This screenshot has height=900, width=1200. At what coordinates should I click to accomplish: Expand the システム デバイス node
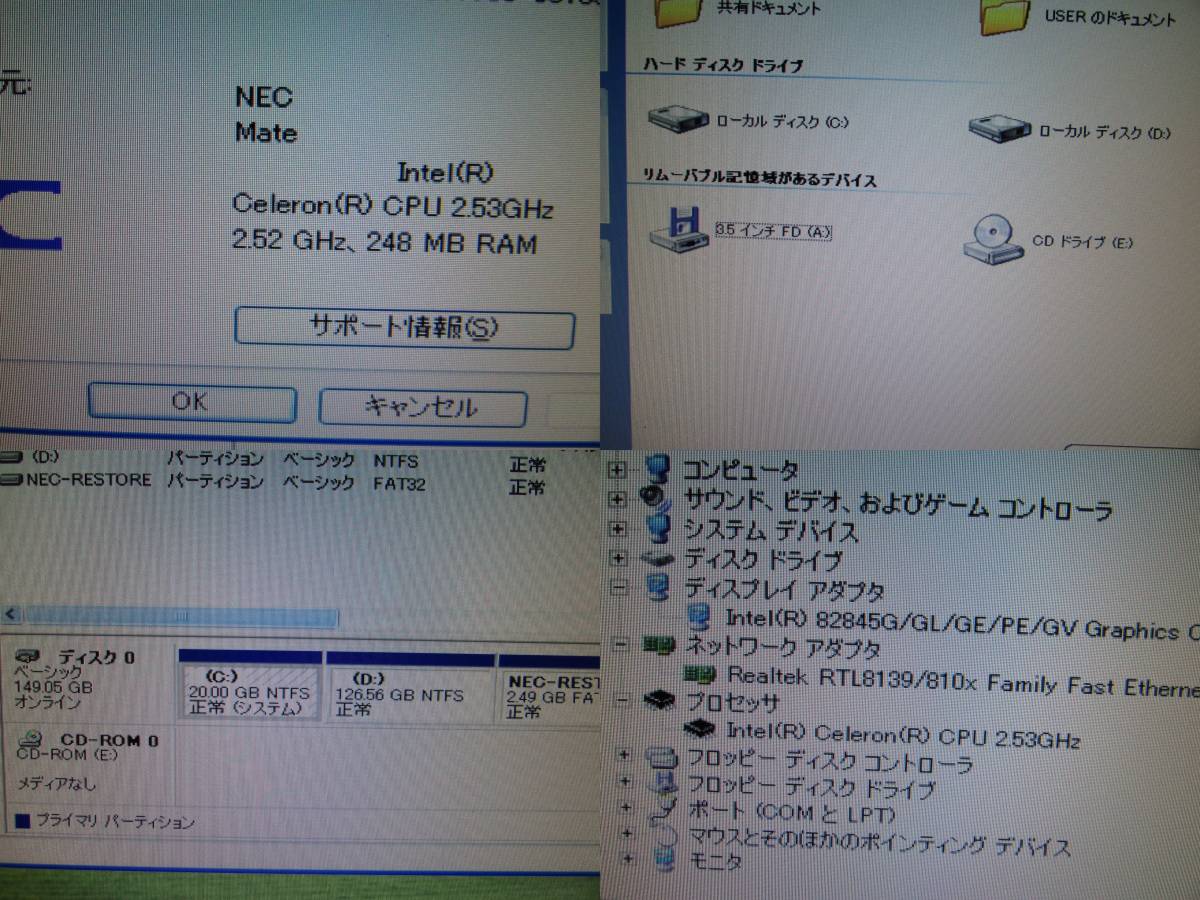(618, 528)
